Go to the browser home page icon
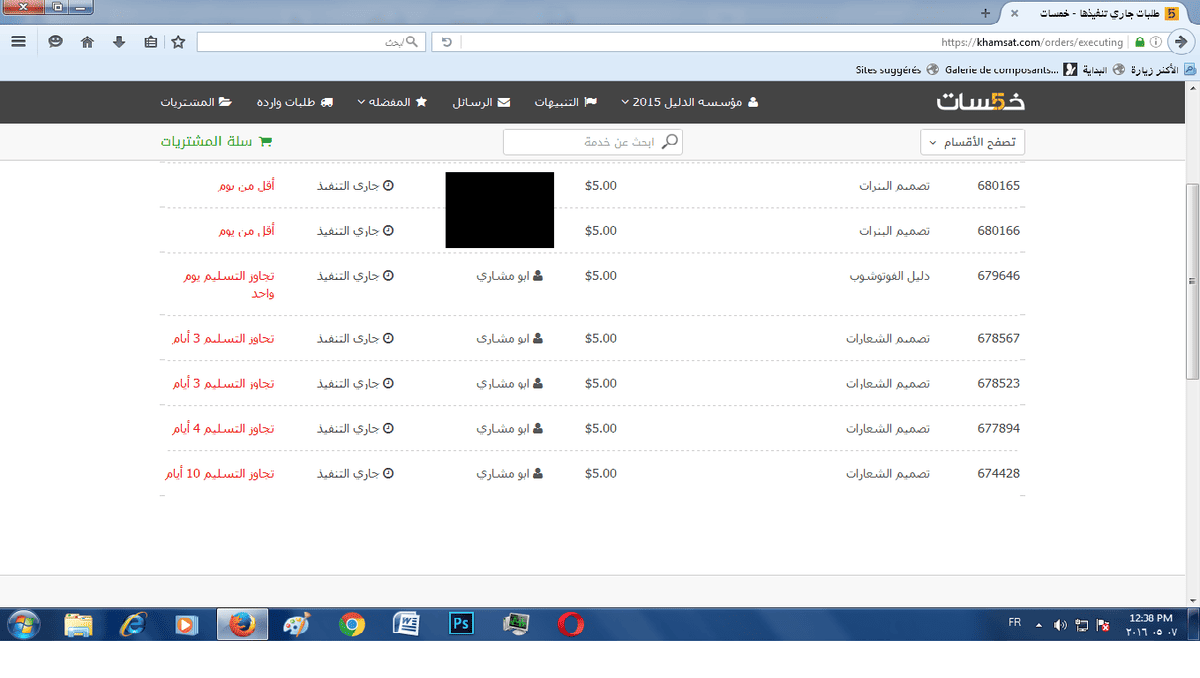This screenshot has width=1200, height=678. tap(87, 42)
